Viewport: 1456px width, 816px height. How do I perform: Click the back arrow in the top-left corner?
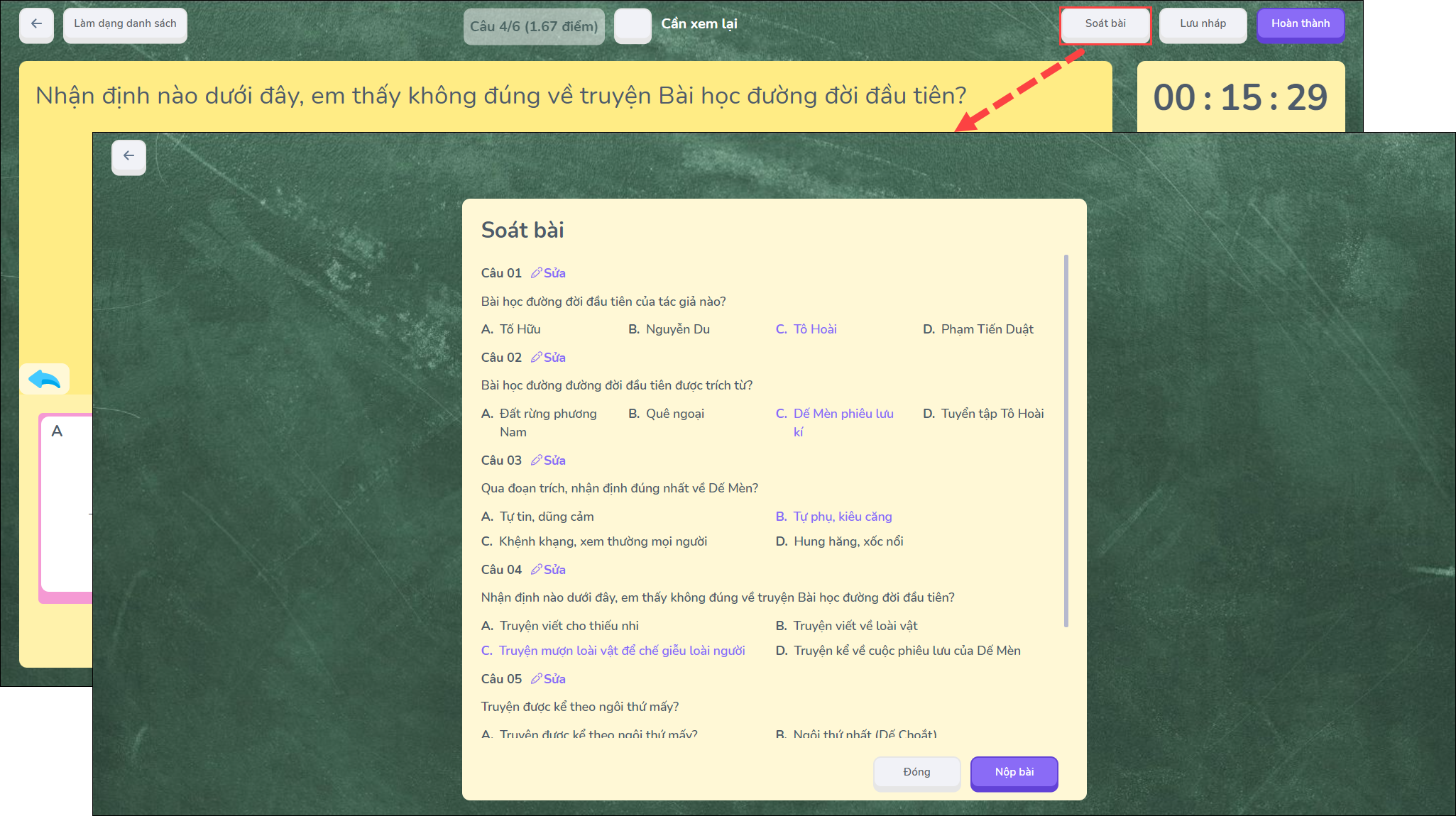click(36, 25)
